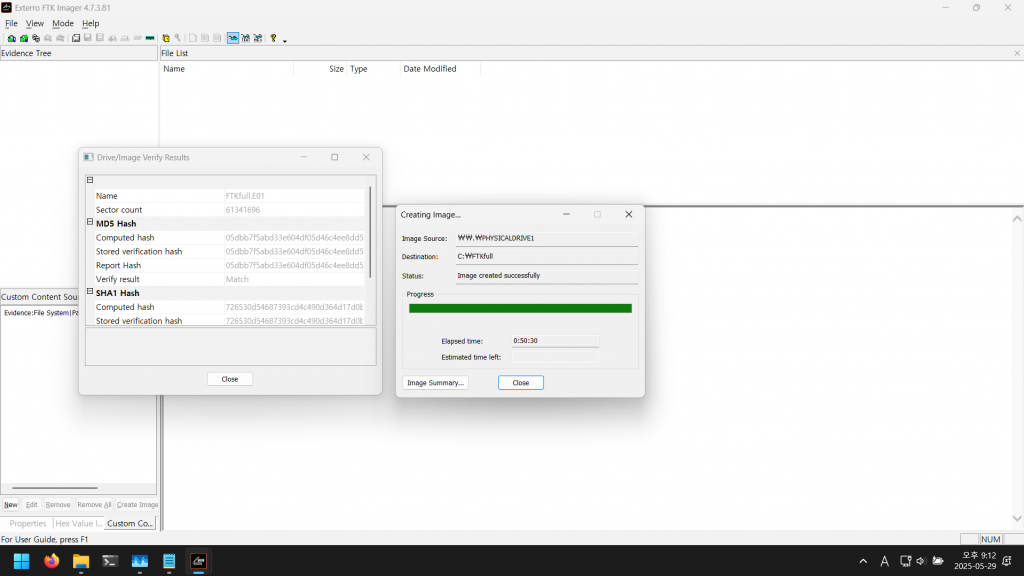
Task: Open the Windows Start menu
Action: [x=22, y=561]
